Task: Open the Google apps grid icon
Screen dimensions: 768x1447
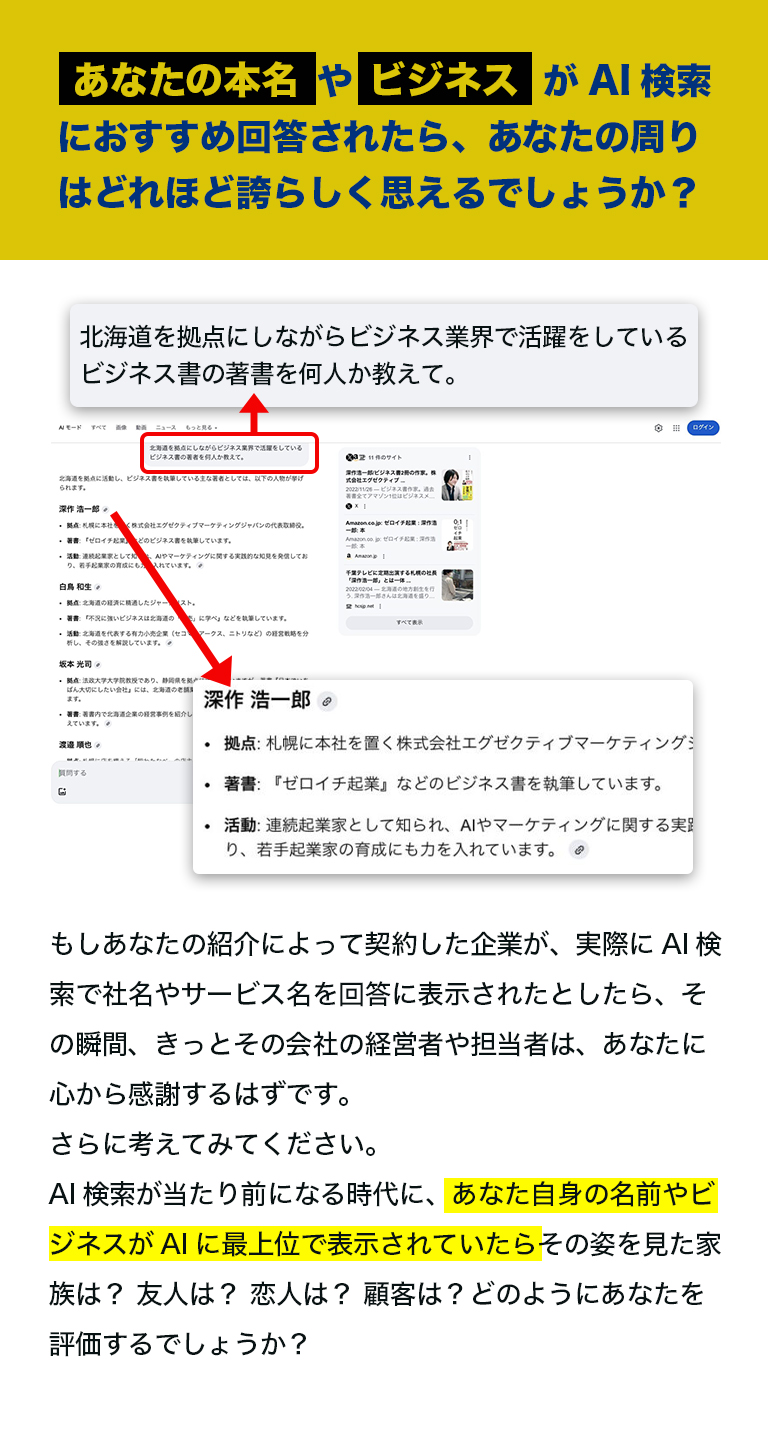Action: click(x=676, y=427)
